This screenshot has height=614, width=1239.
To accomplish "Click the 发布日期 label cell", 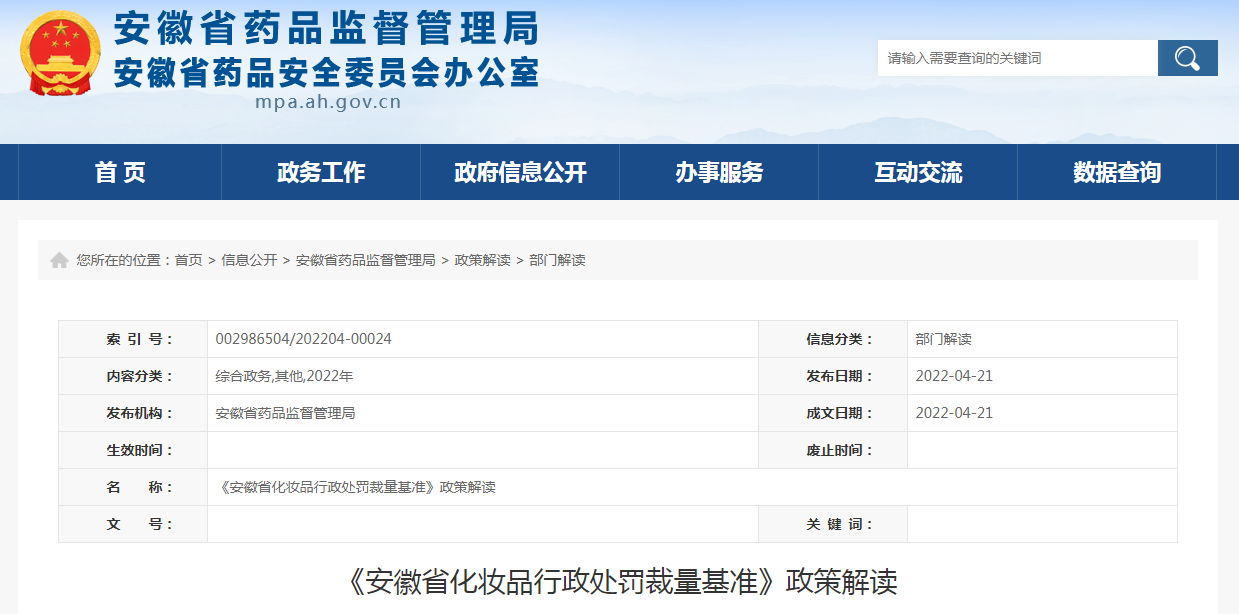I will [x=833, y=376].
